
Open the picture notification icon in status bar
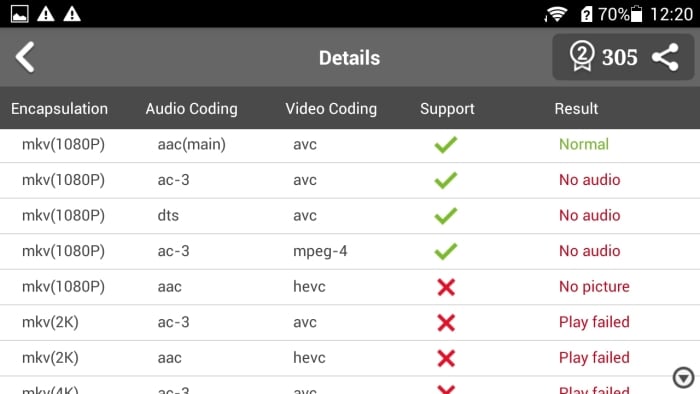(x=20, y=14)
